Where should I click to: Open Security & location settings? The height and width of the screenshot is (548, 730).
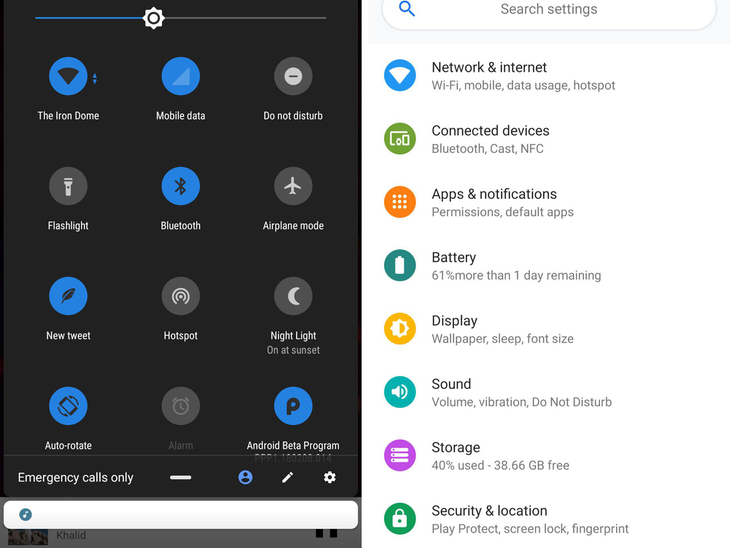(549, 519)
